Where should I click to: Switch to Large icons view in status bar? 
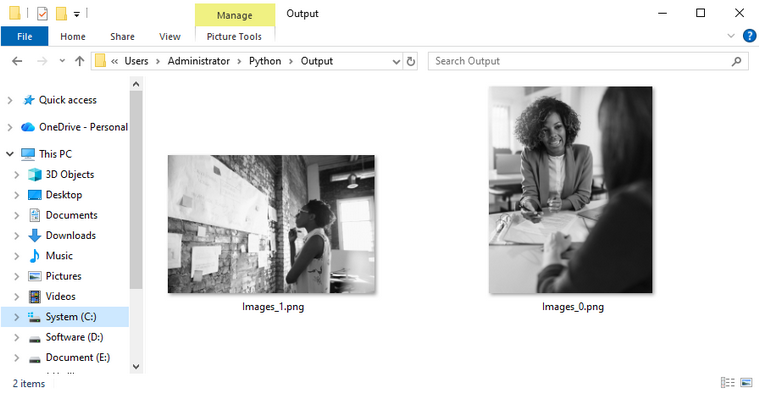pyautogui.click(x=746, y=383)
